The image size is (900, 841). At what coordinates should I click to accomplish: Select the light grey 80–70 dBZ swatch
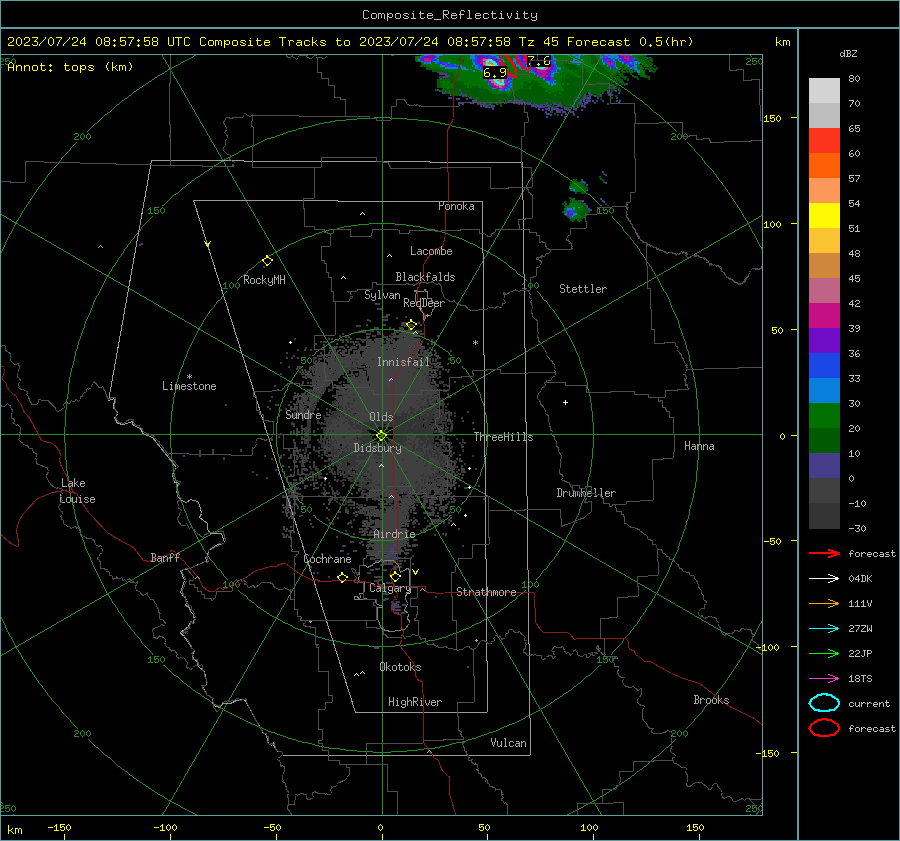point(824,91)
